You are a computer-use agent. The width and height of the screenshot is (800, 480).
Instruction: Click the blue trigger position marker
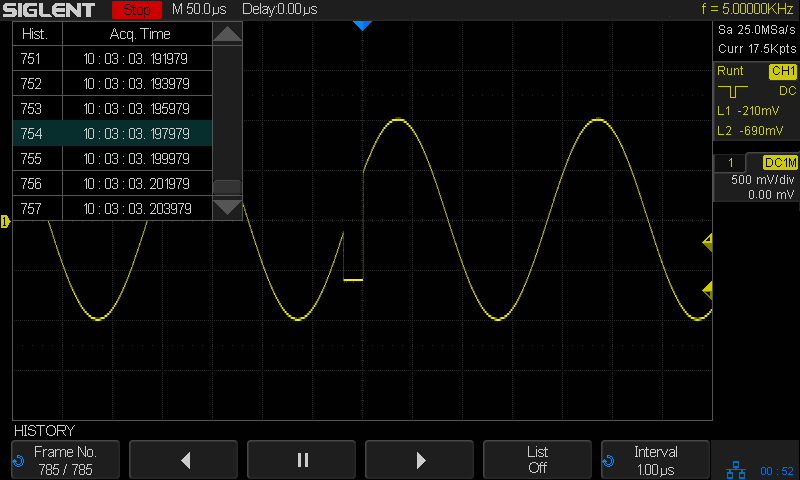[x=362, y=25]
